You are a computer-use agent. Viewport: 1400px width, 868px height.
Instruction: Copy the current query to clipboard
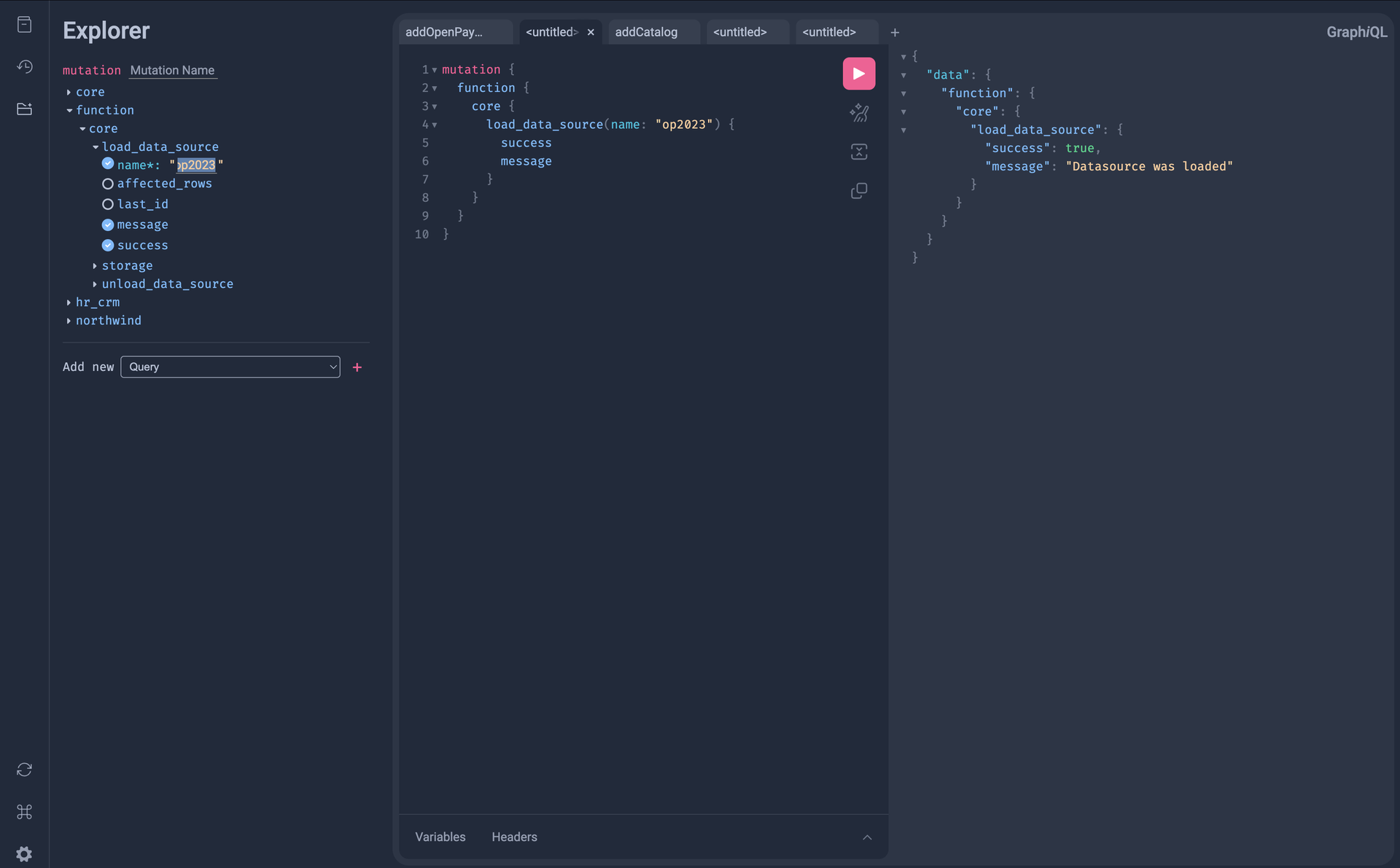858,190
